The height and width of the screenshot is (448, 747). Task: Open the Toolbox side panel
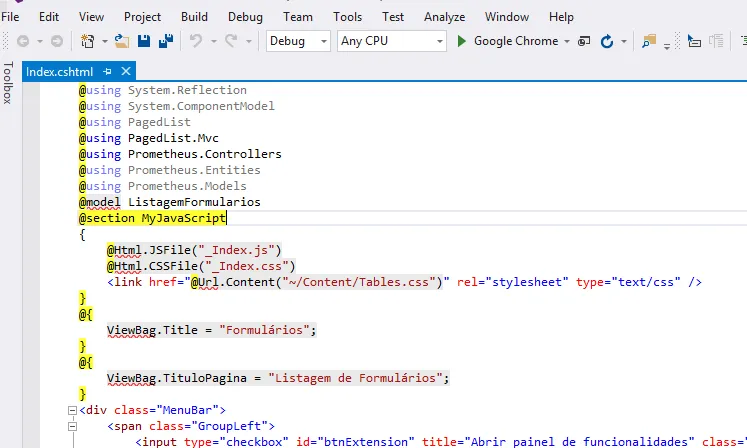tap(8, 82)
